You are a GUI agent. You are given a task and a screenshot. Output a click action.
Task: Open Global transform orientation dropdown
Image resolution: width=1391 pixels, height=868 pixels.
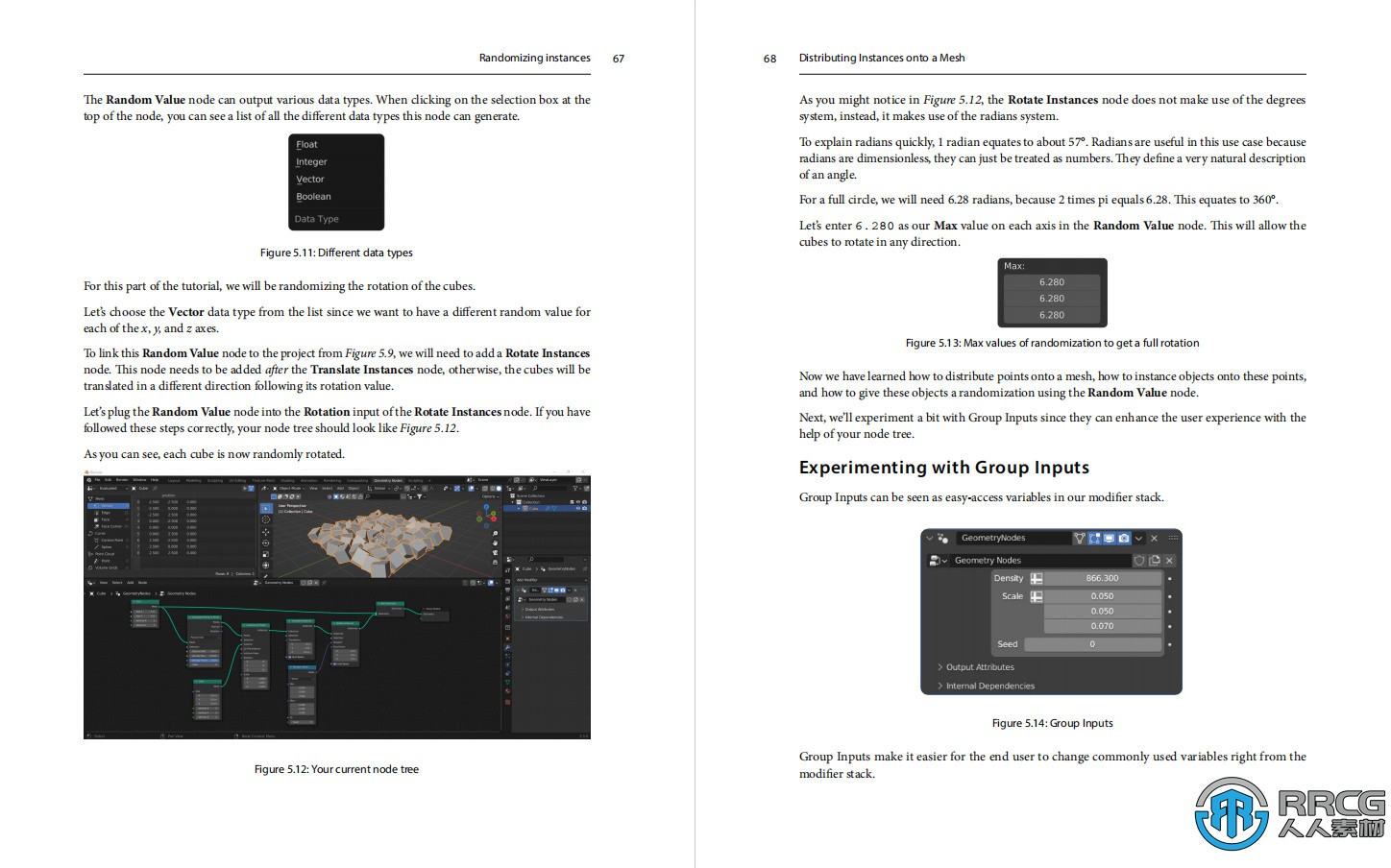378,489
